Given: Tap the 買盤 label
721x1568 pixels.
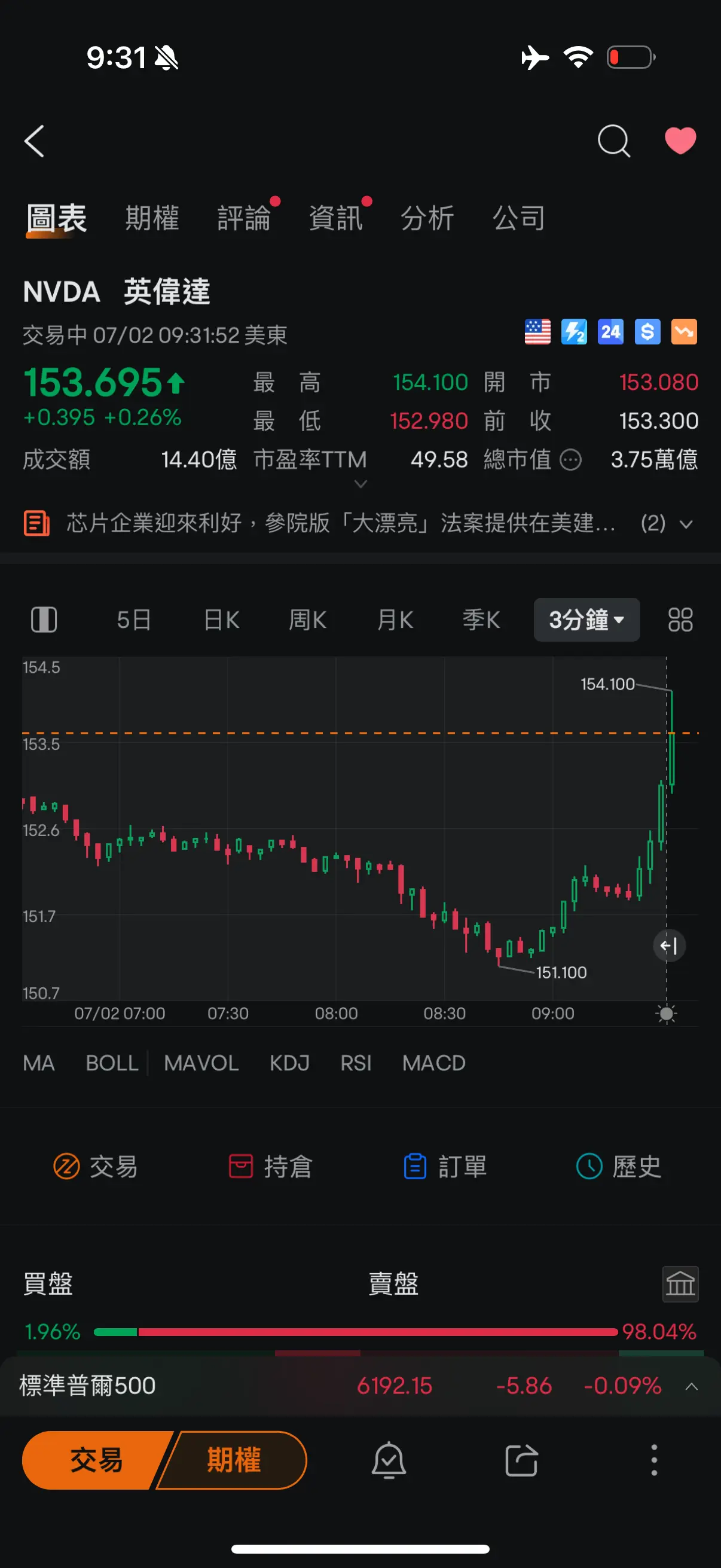Looking at the screenshot, I should pos(48,1284).
